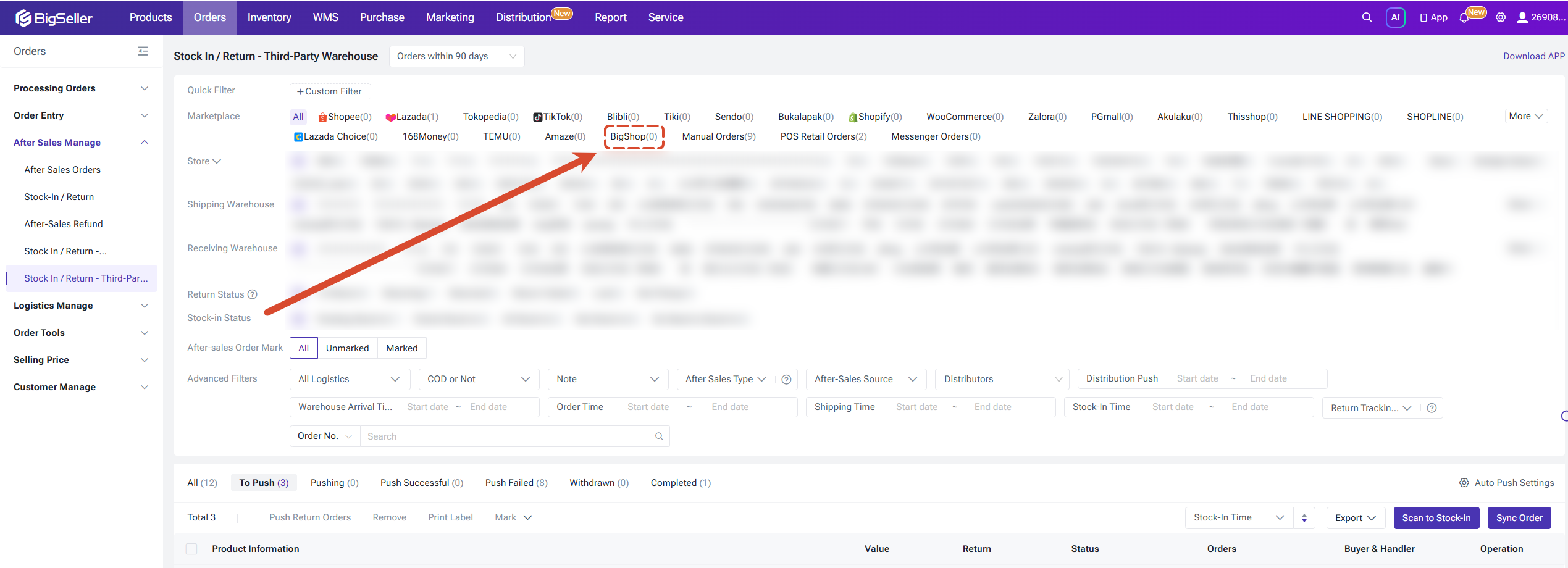Tick the select-all checkbox in table header
Image resolution: width=1568 pixels, height=568 pixels.
191,549
